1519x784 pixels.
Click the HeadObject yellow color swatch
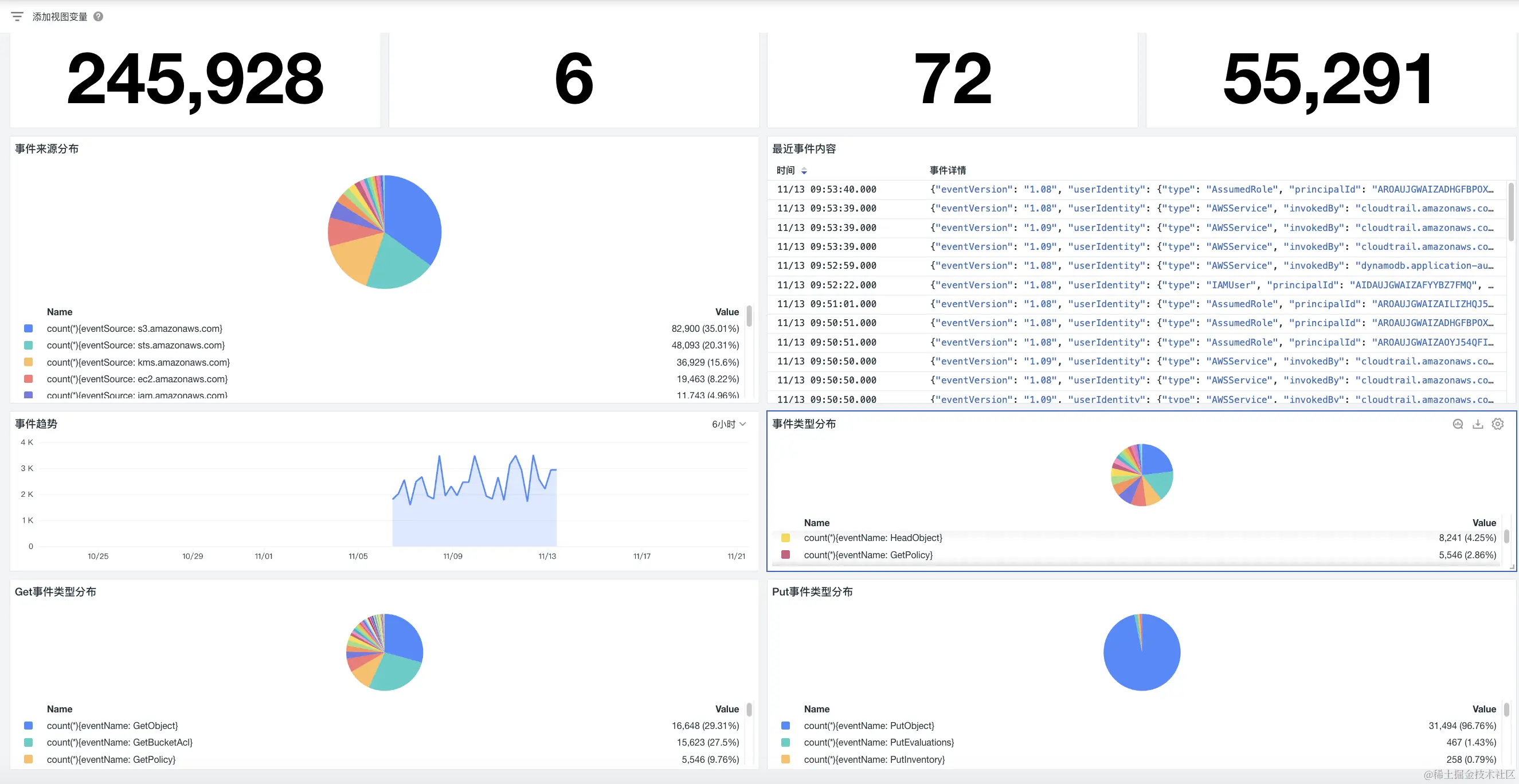point(785,538)
